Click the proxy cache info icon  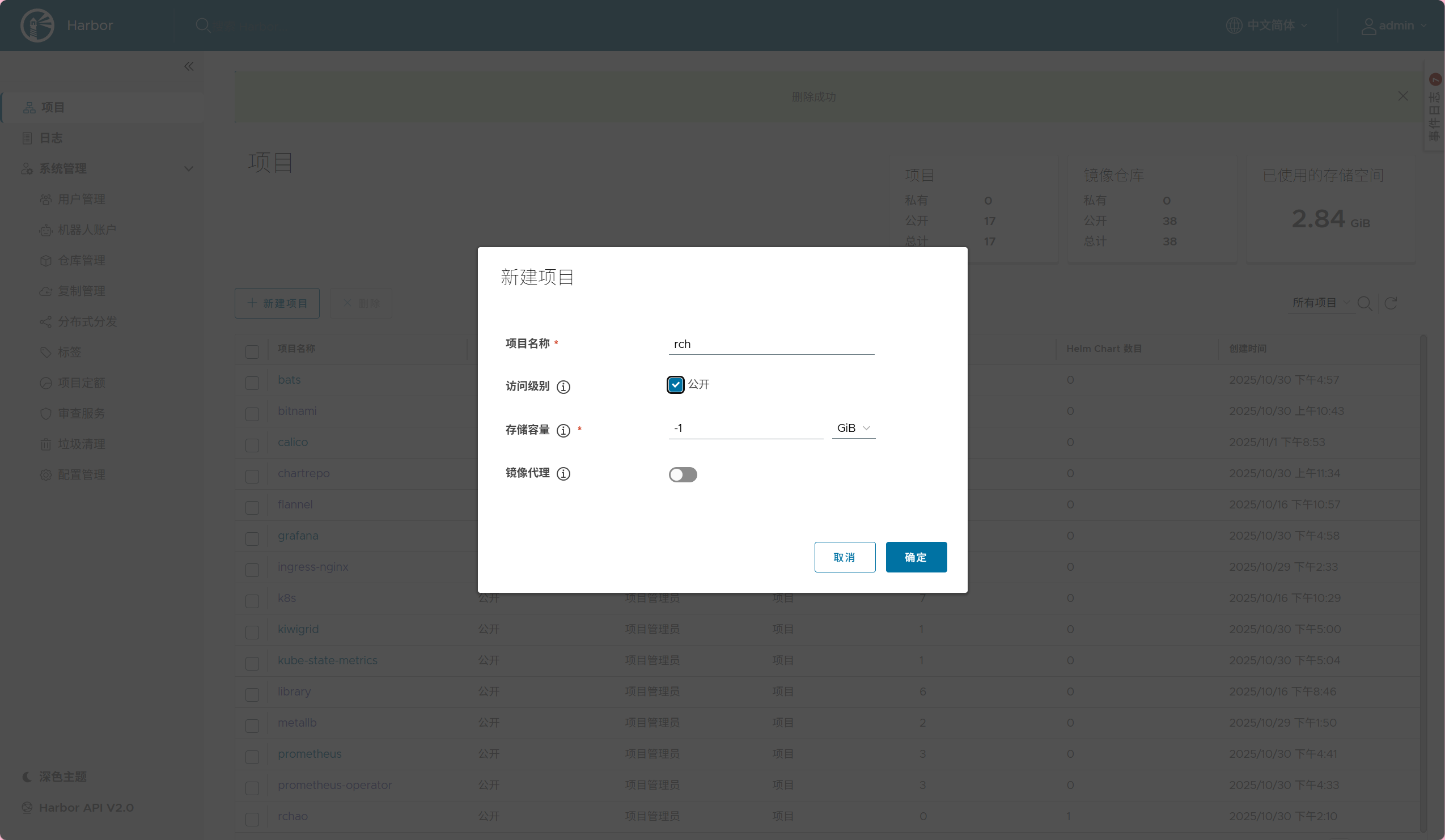click(x=563, y=474)
